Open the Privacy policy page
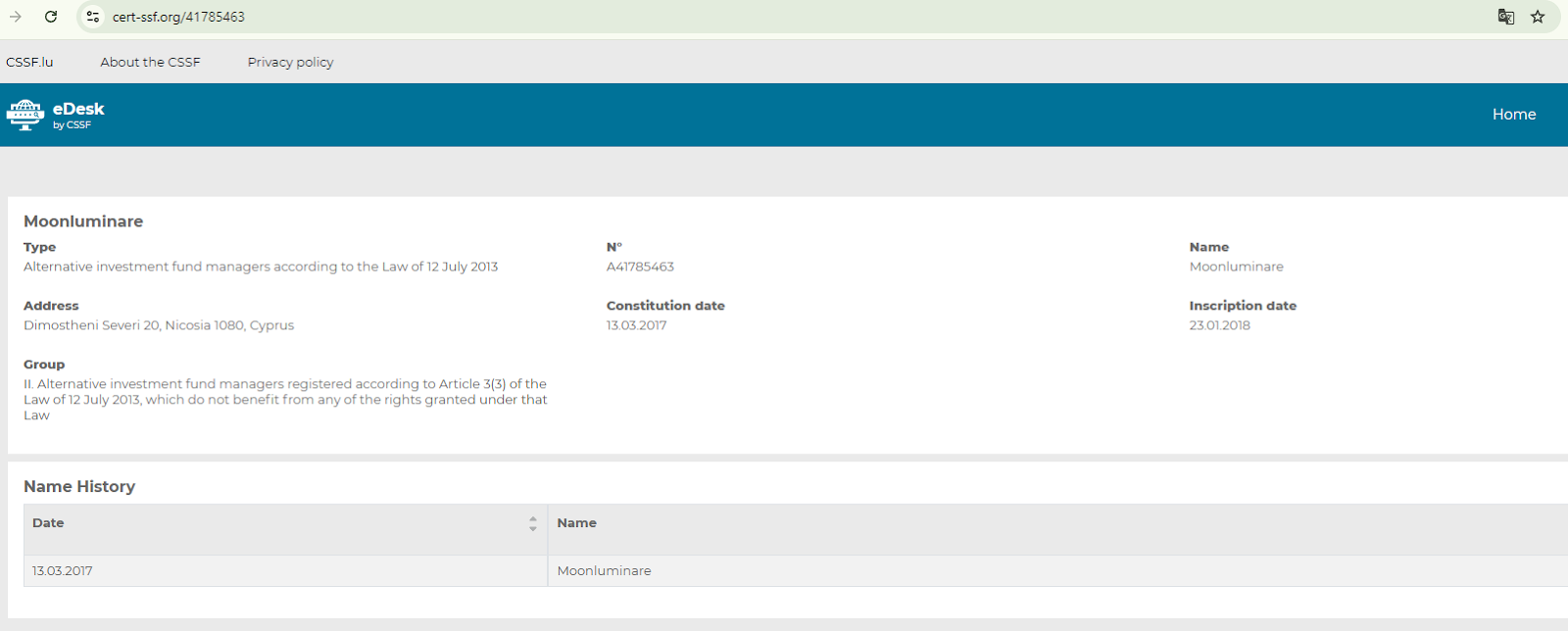 pos(290,62)
